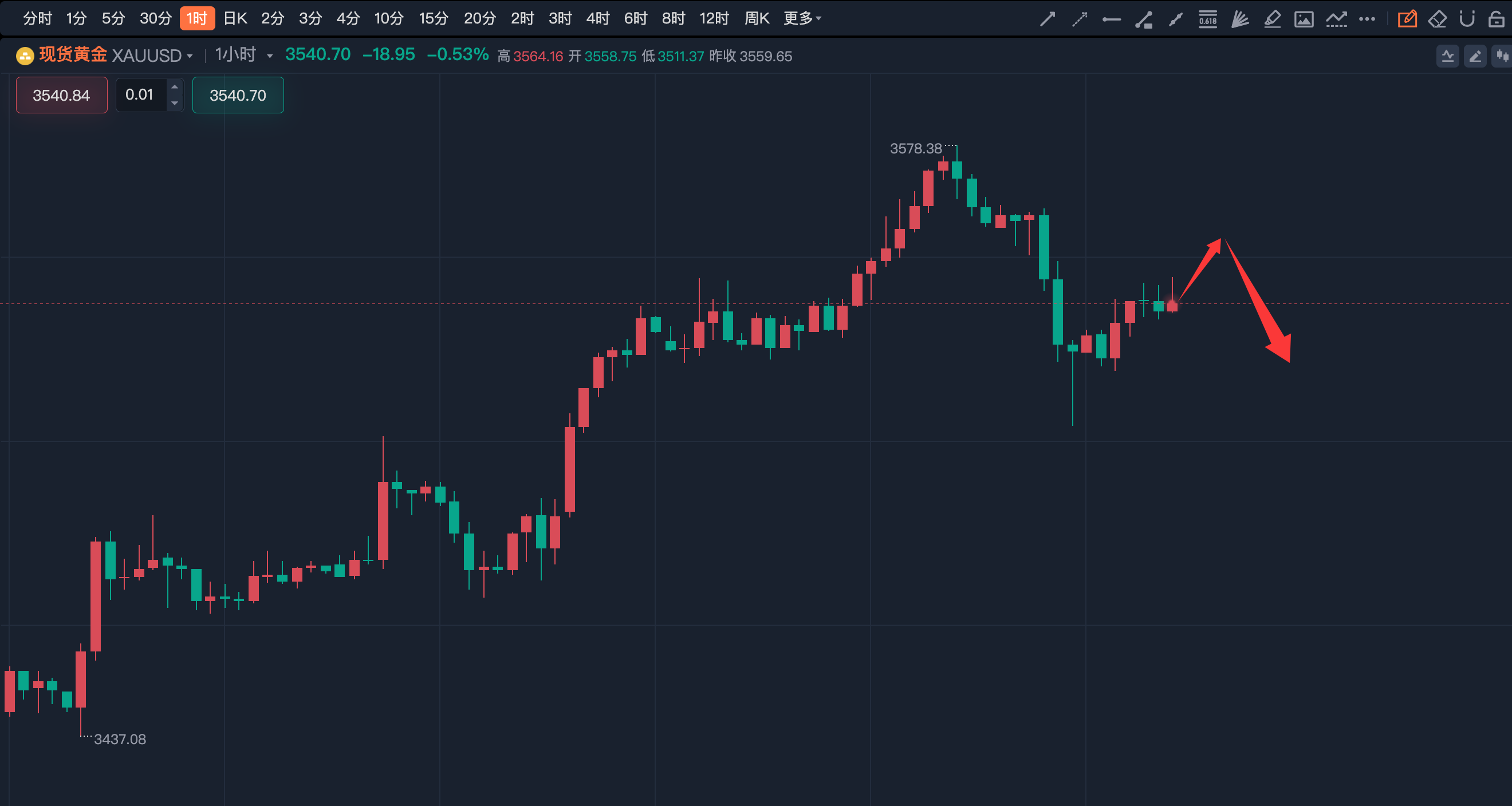Screen dimensions: 1512x806
Task: Toggle the drawing lock icon
Action: click(x=1496, y=19)
